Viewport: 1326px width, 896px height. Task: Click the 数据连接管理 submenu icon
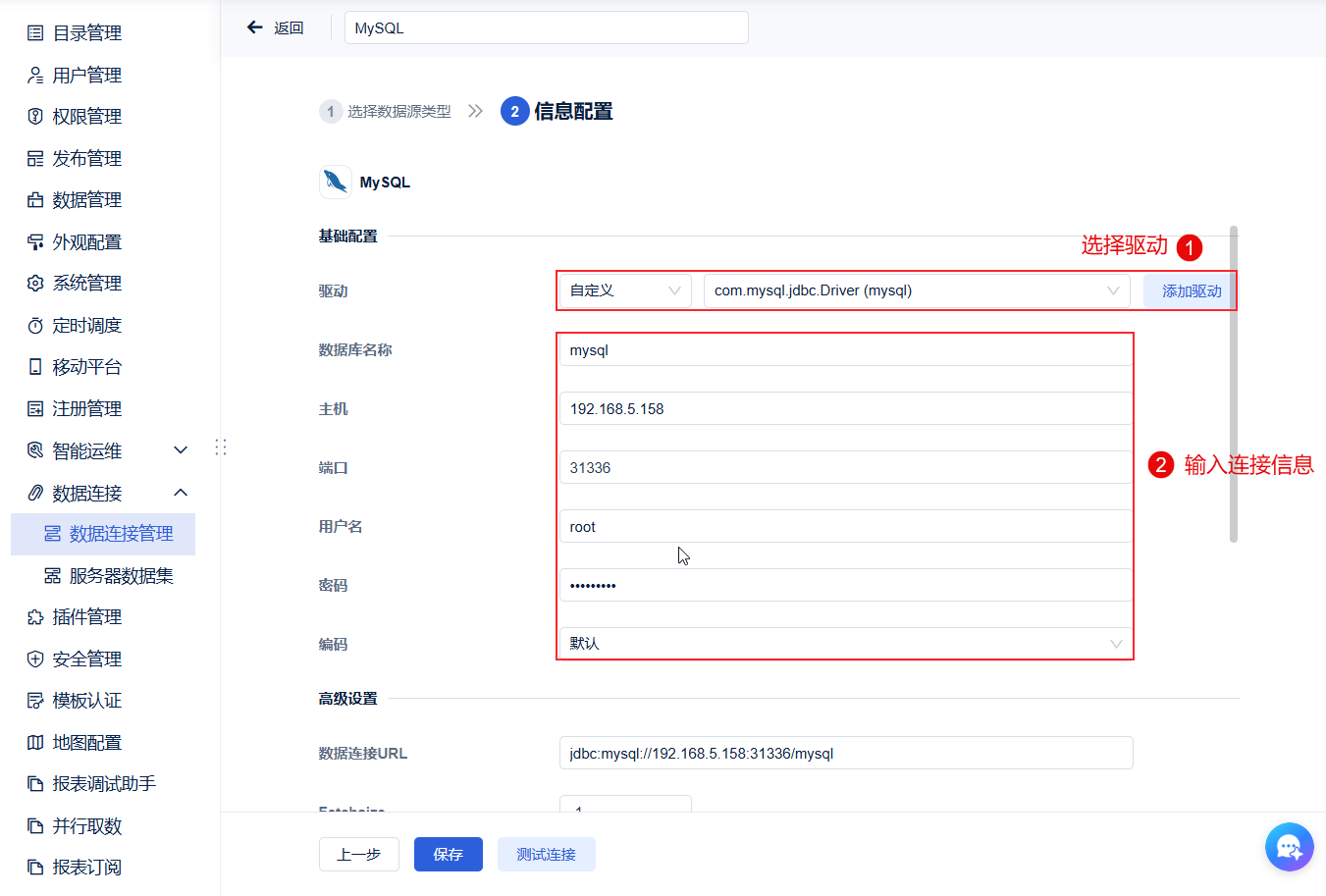click(53, 534)
